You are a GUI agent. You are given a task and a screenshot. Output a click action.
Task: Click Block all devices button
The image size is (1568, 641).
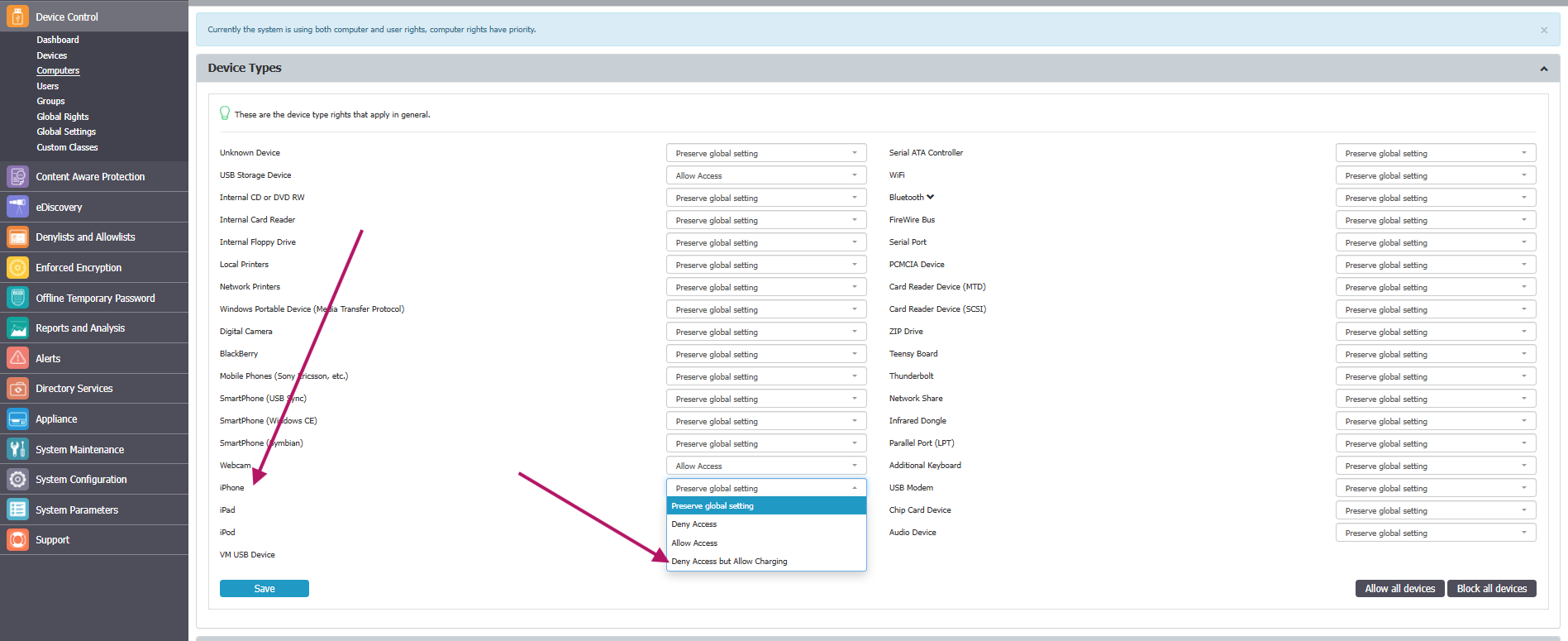click(x=1492, y=589)
